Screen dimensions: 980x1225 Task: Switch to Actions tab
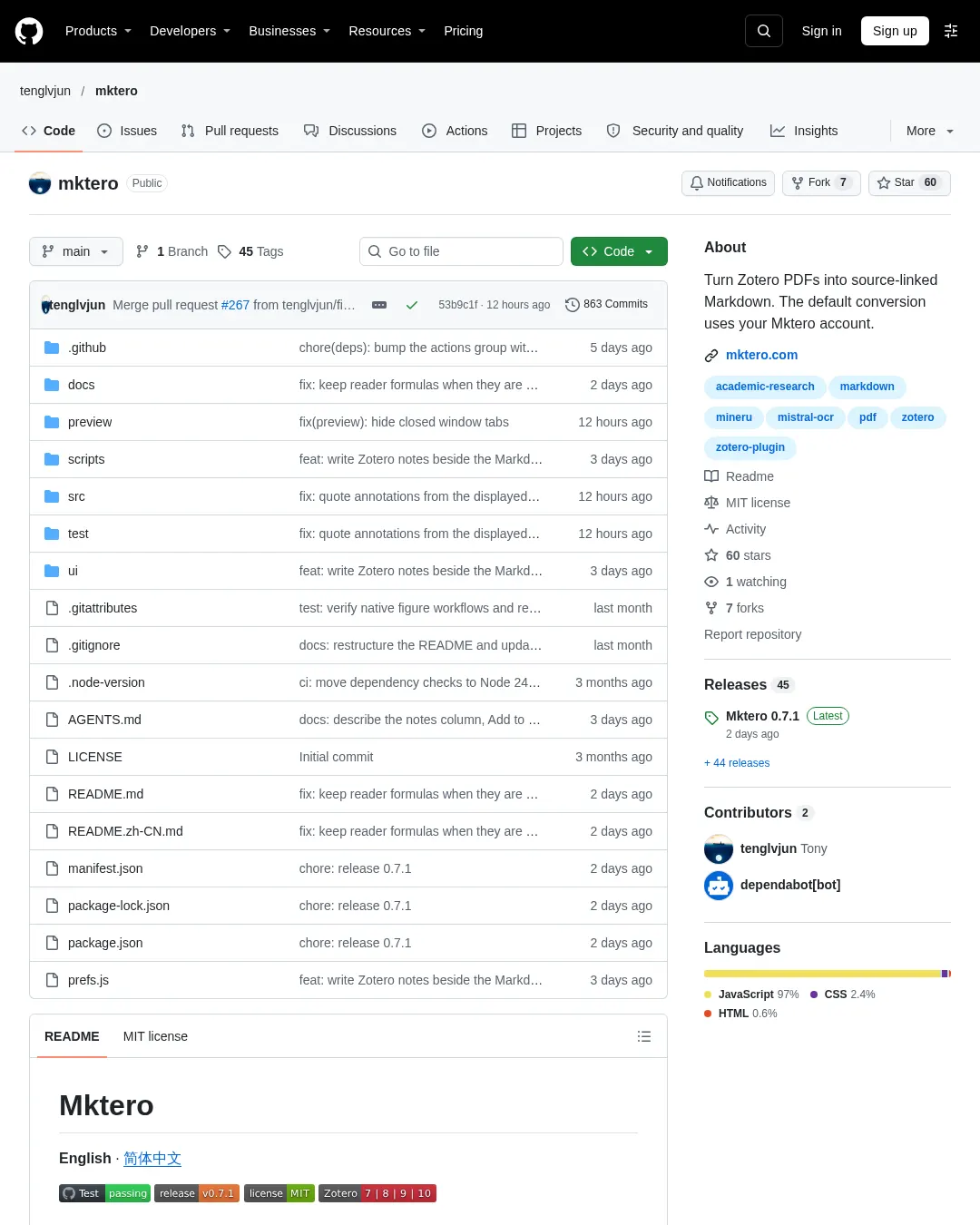455,131
